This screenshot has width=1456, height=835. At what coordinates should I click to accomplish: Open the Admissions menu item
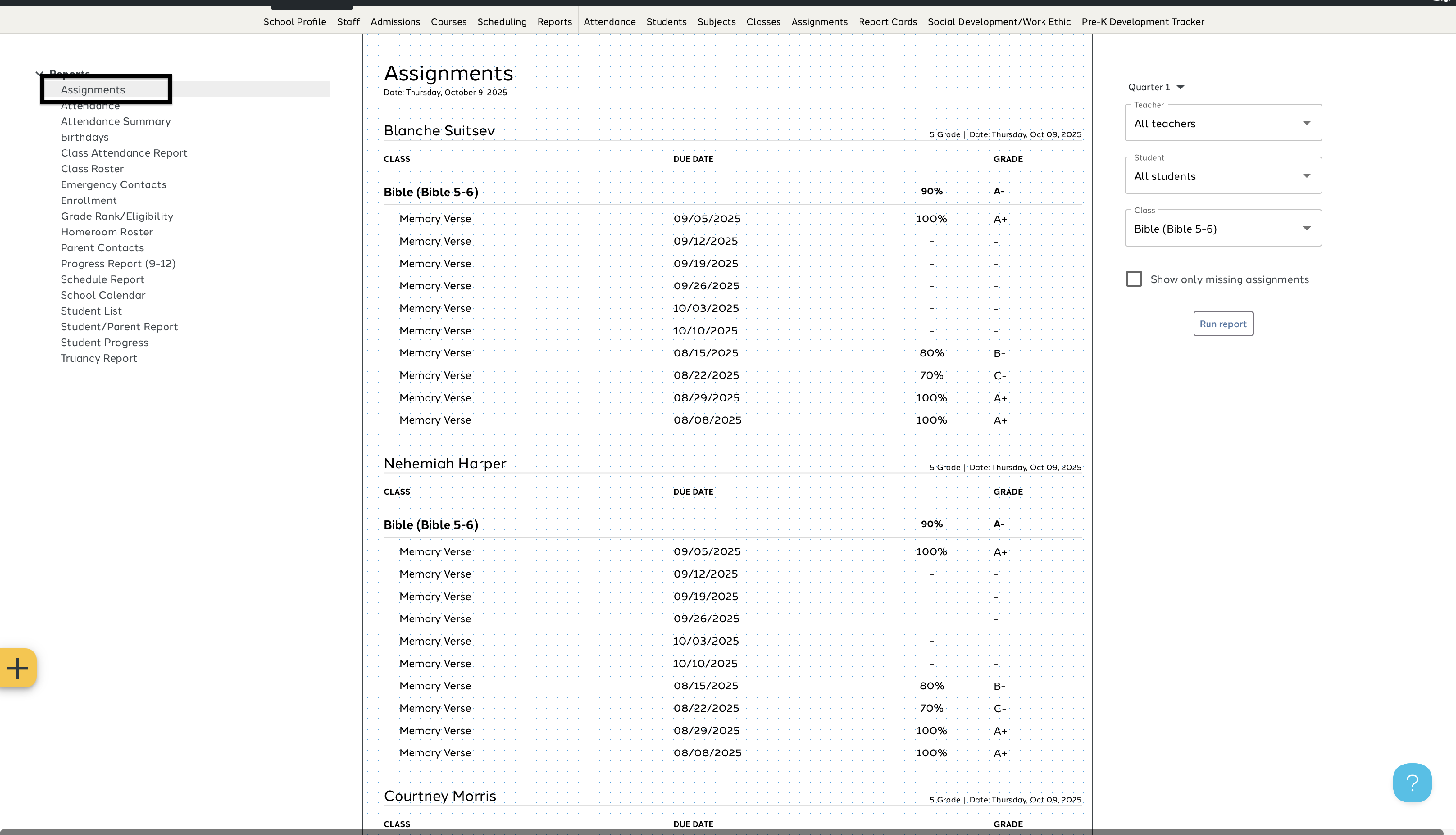point(395,22)
